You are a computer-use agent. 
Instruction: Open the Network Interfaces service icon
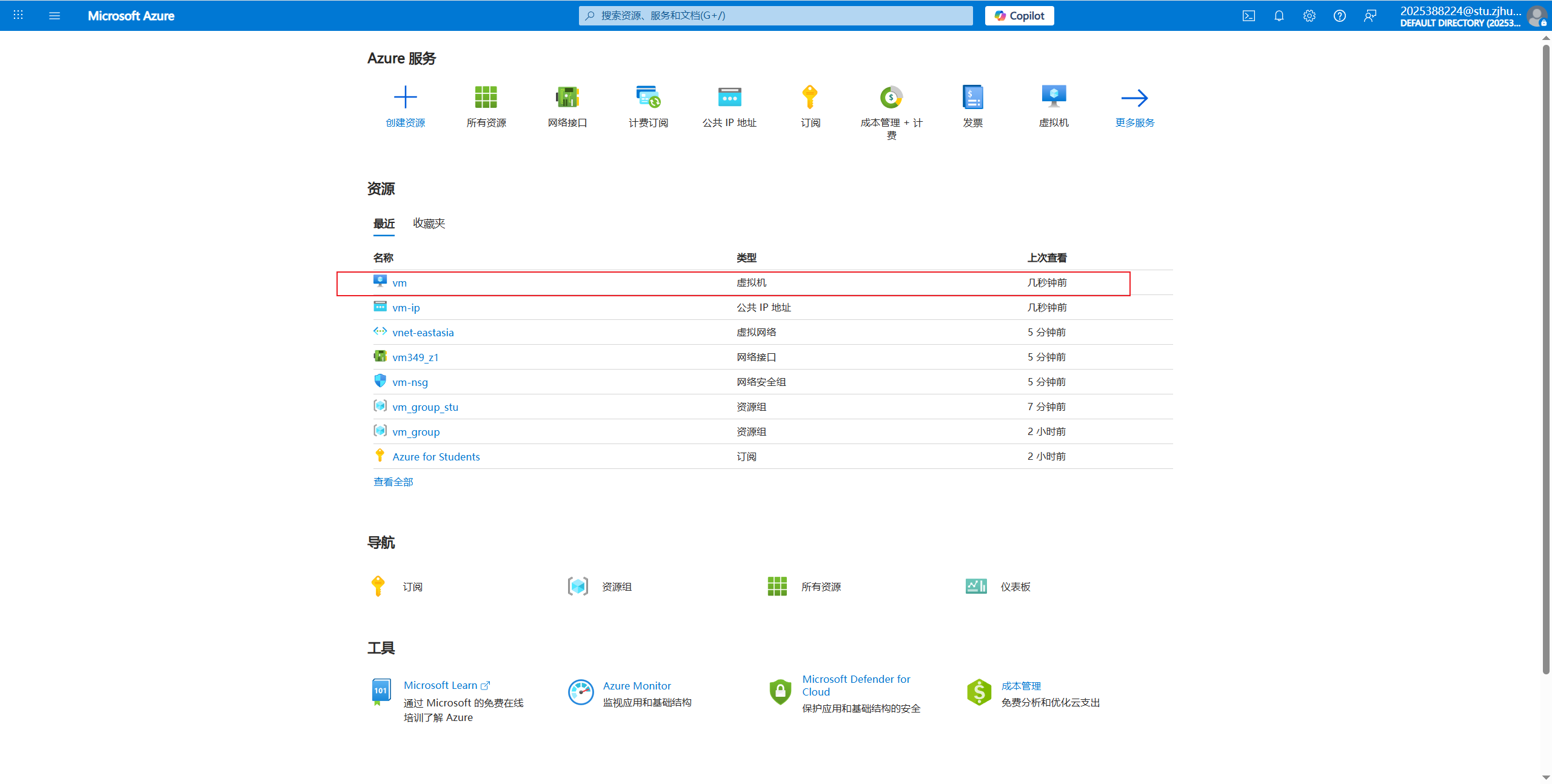point(567,97)
